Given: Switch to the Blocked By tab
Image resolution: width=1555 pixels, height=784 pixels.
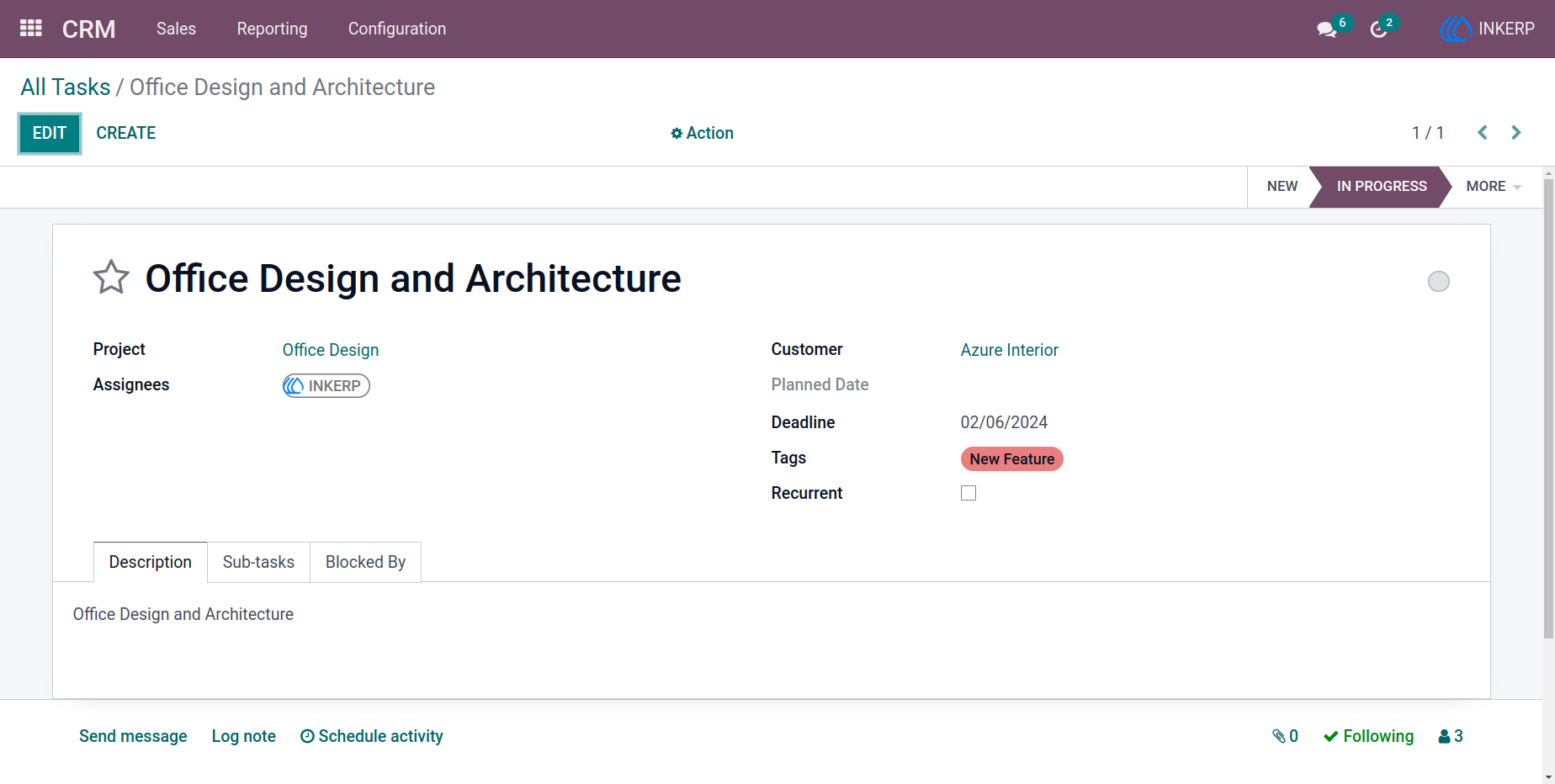Looking at the screenshot, I should [x=365, y=562].
